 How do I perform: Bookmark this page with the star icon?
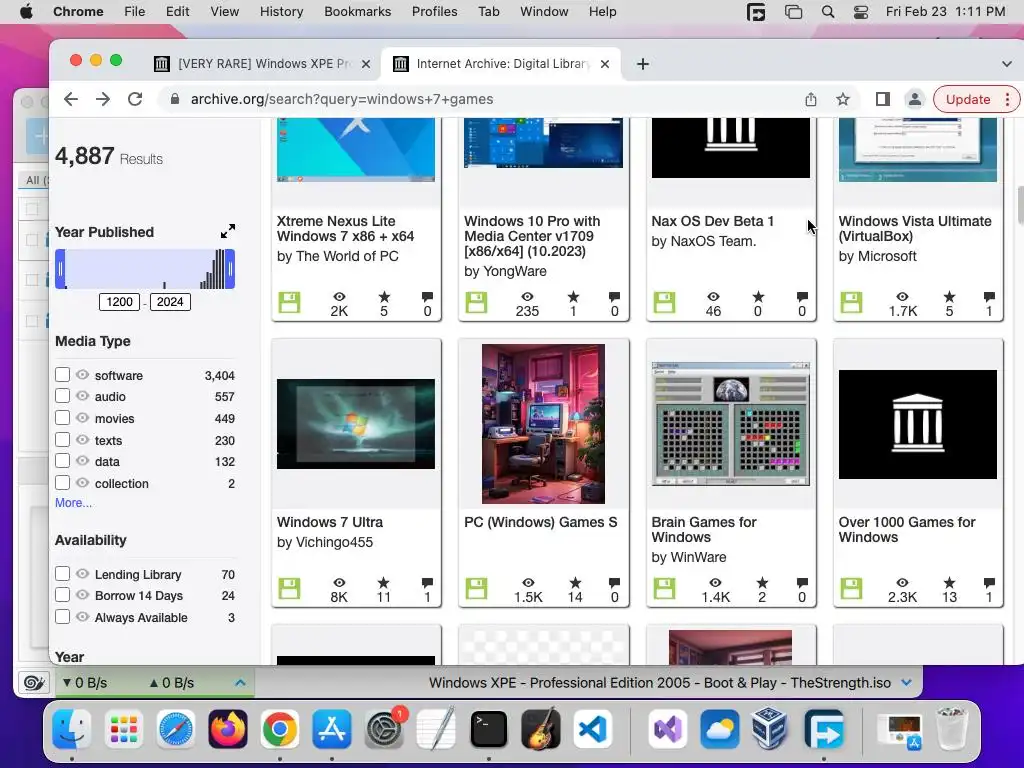coord(843,99)
